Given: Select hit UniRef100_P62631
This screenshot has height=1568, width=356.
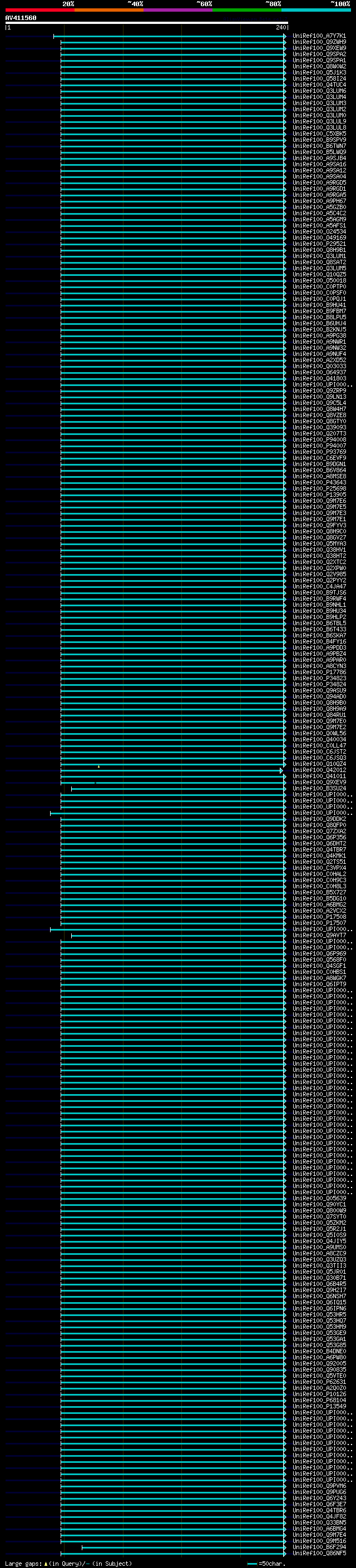Looking at the screenshot, I should coord(319,1382).
